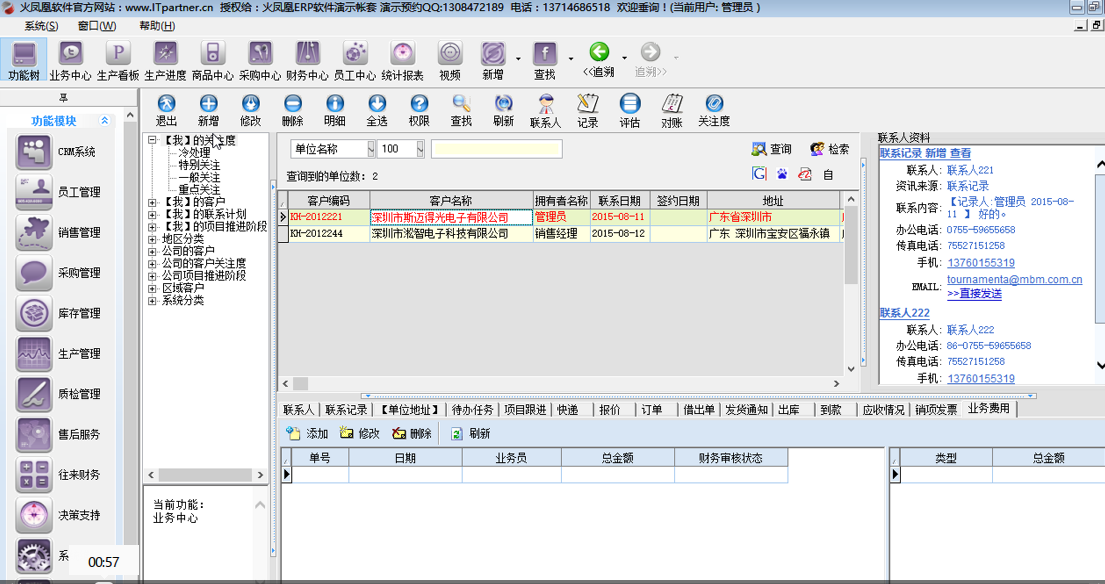Click the 查找 icon in main toolbar
Screen dimensions: 1105x584
click(545, 61)
